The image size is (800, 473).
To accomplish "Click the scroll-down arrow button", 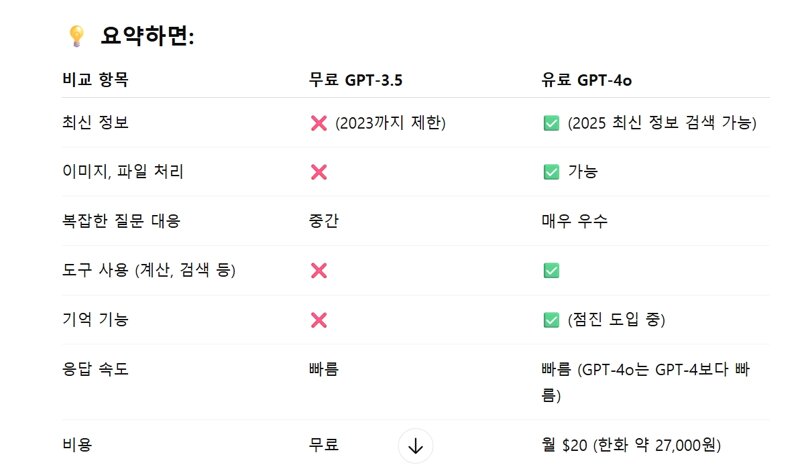I will [415, 446].
